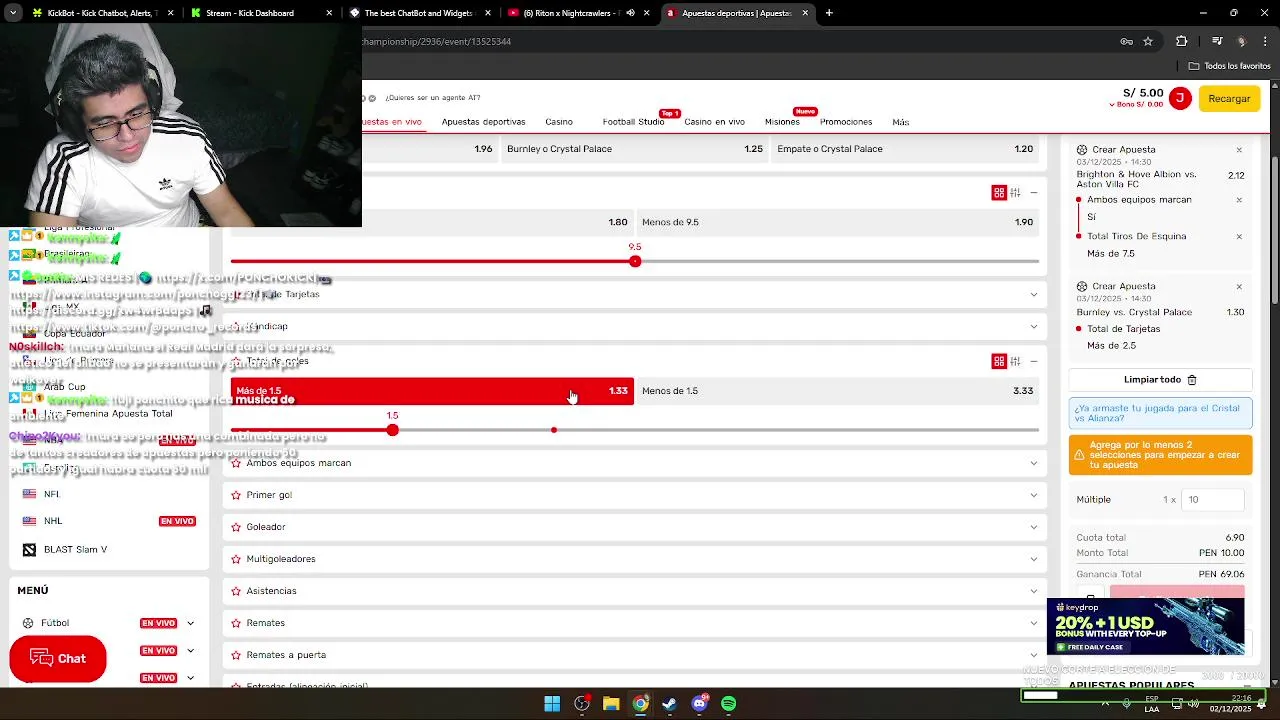Expand the Asistencias market
This screenshot has height=720, width=1280.
1033,591
